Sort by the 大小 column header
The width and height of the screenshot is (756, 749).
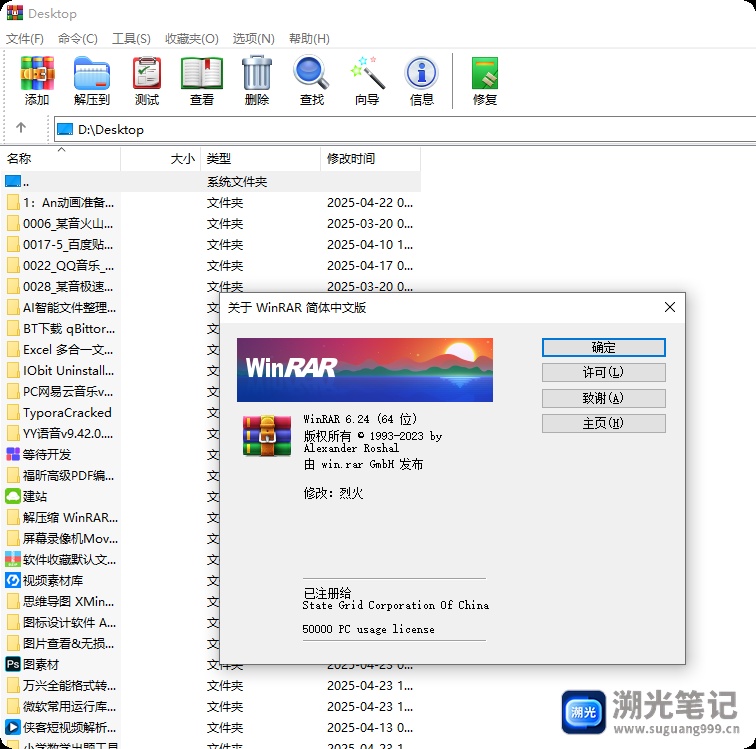coord(161,159)
